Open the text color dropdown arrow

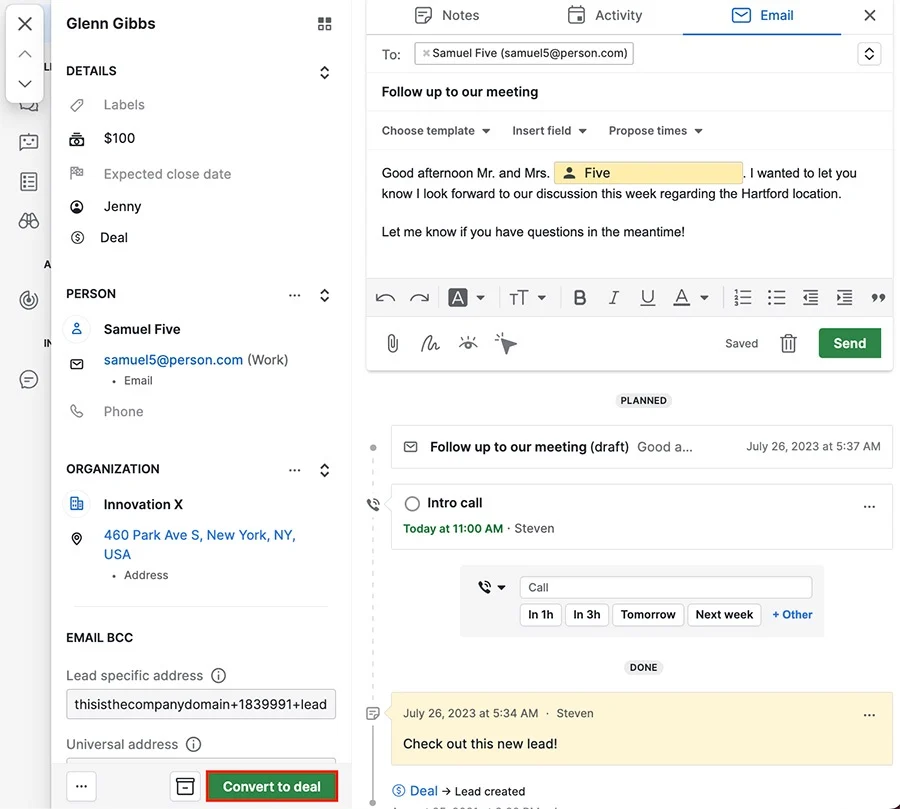click(x=704, y=297)
